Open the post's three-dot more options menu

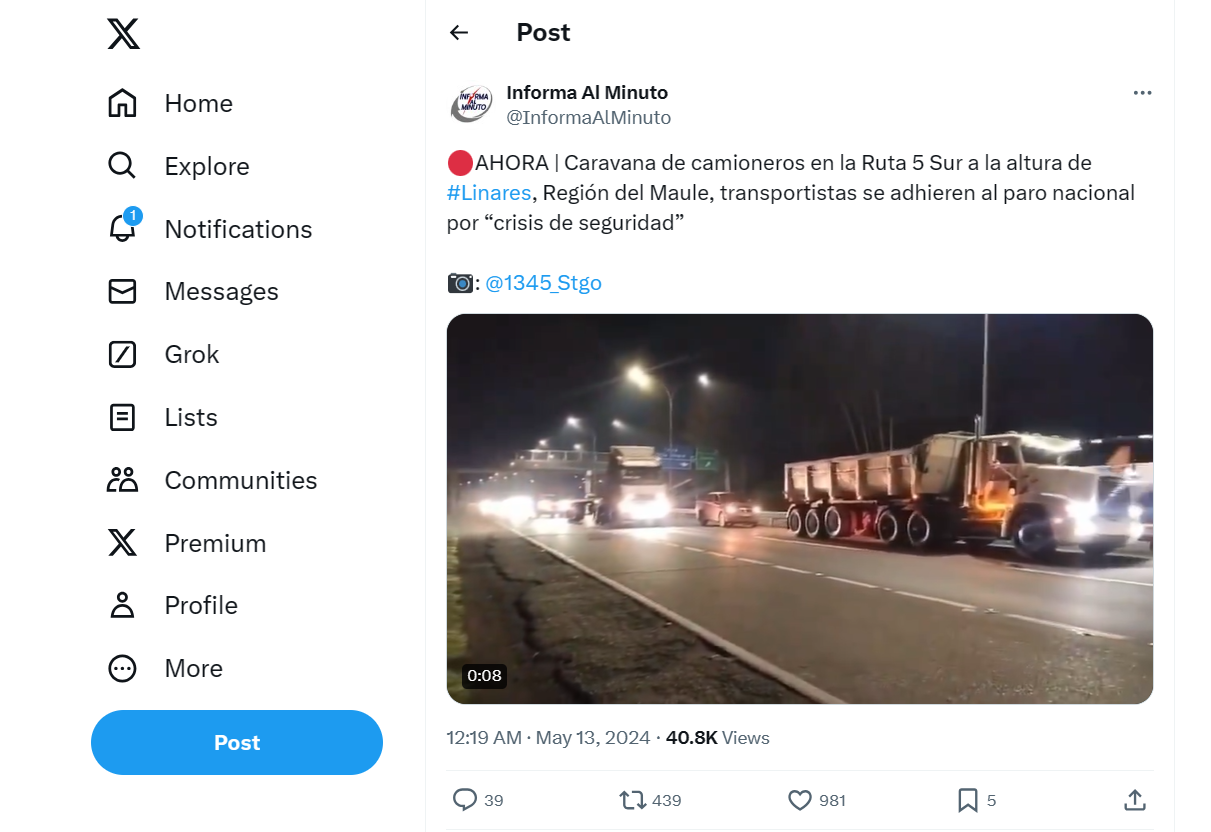(x=1142, y=93)
